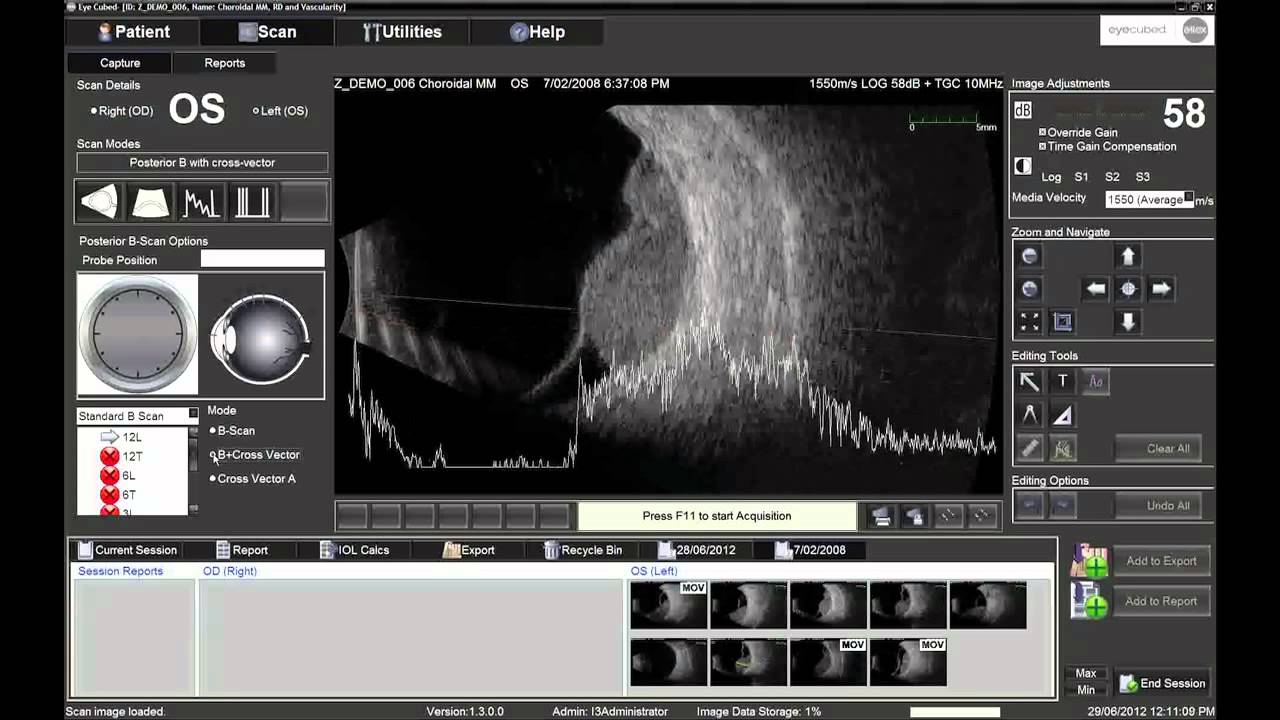Select the Log curve option
Viewport: 1280px width, 720px height.
coord(1051,177)
